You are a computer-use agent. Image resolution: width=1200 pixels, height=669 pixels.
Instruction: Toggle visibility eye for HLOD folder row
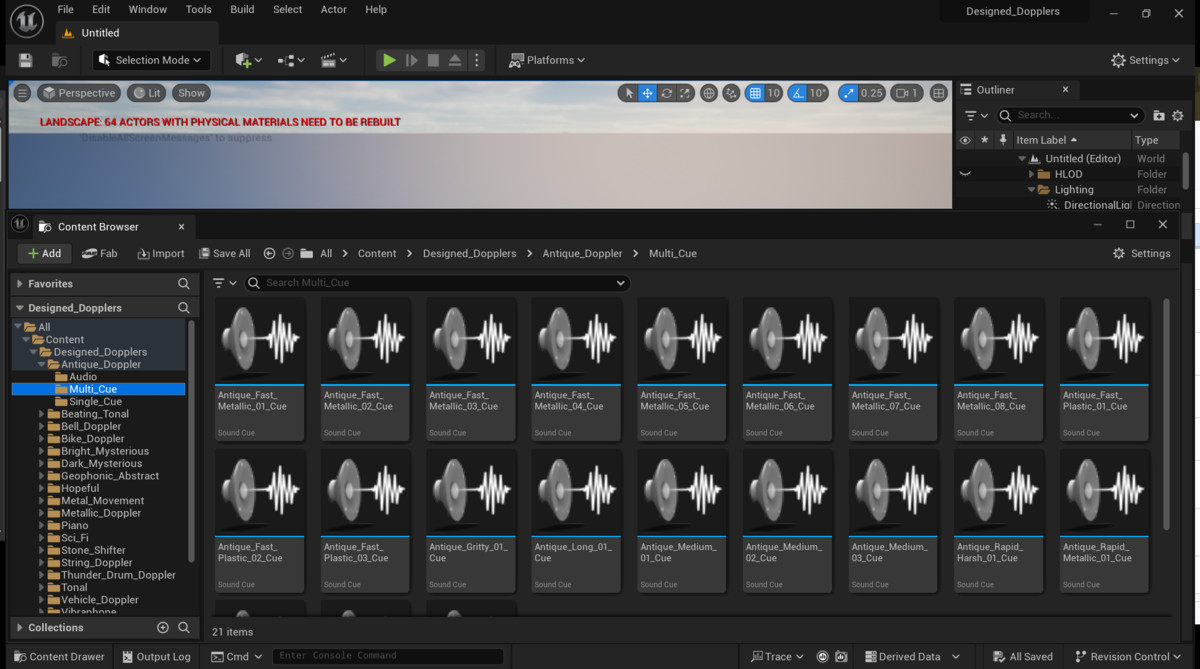point(965,174)
